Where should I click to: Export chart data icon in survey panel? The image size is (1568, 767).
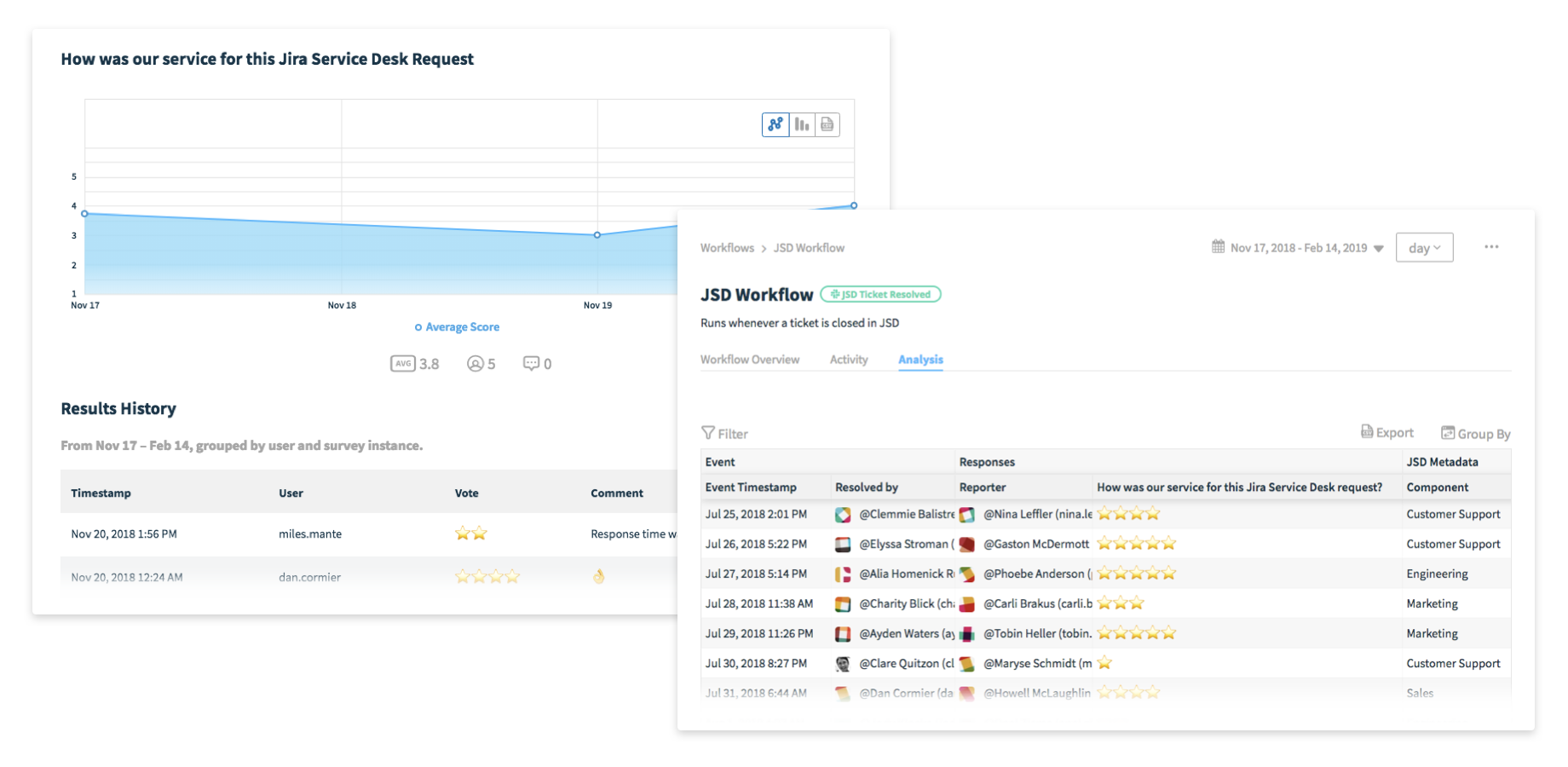pyautogui.click(x=827, y=124)
